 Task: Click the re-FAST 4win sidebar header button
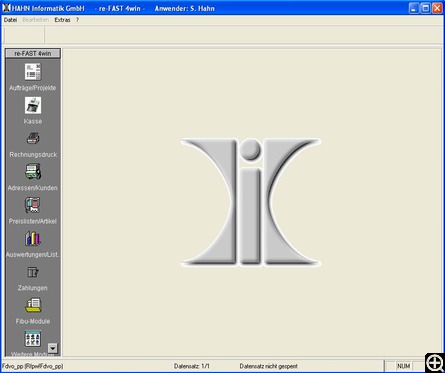[33, 53]
